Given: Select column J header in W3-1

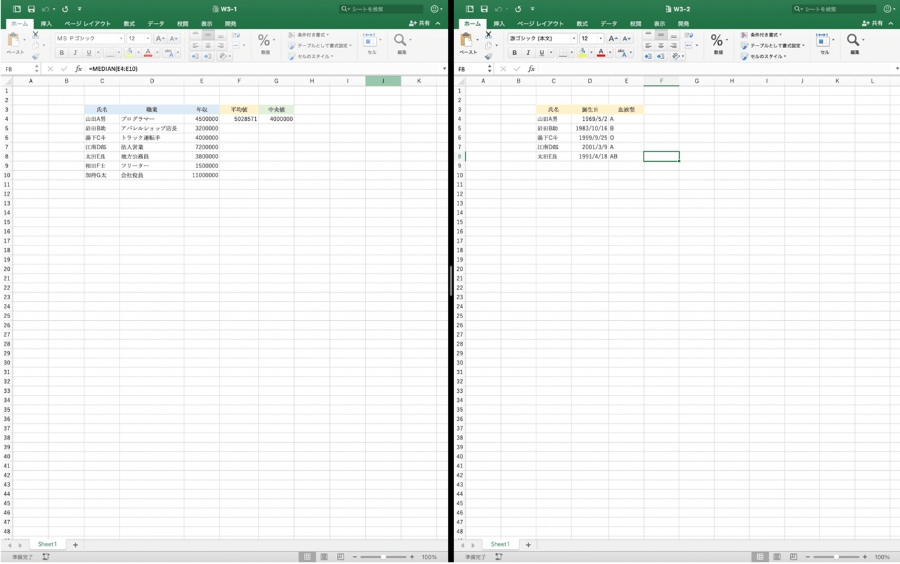Looking at the screenshot, I should [383, 81].
